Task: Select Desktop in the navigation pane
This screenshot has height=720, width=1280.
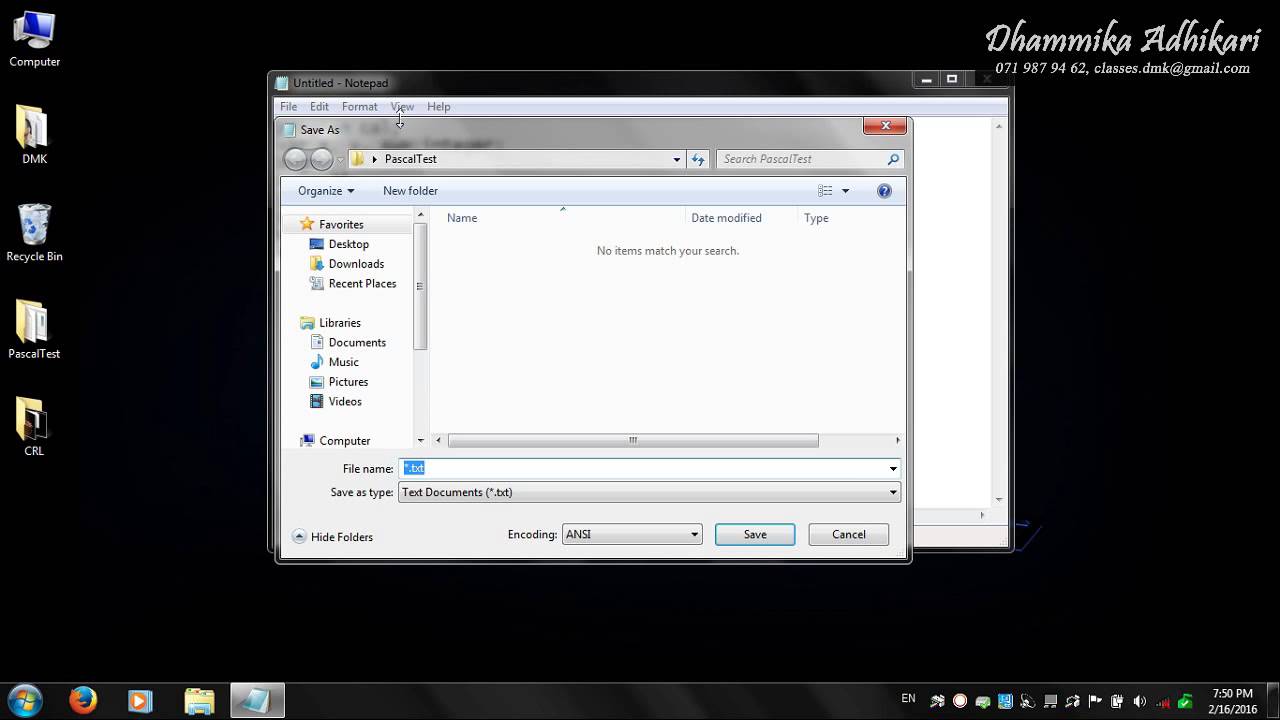Action: click(x=349, y=244)
